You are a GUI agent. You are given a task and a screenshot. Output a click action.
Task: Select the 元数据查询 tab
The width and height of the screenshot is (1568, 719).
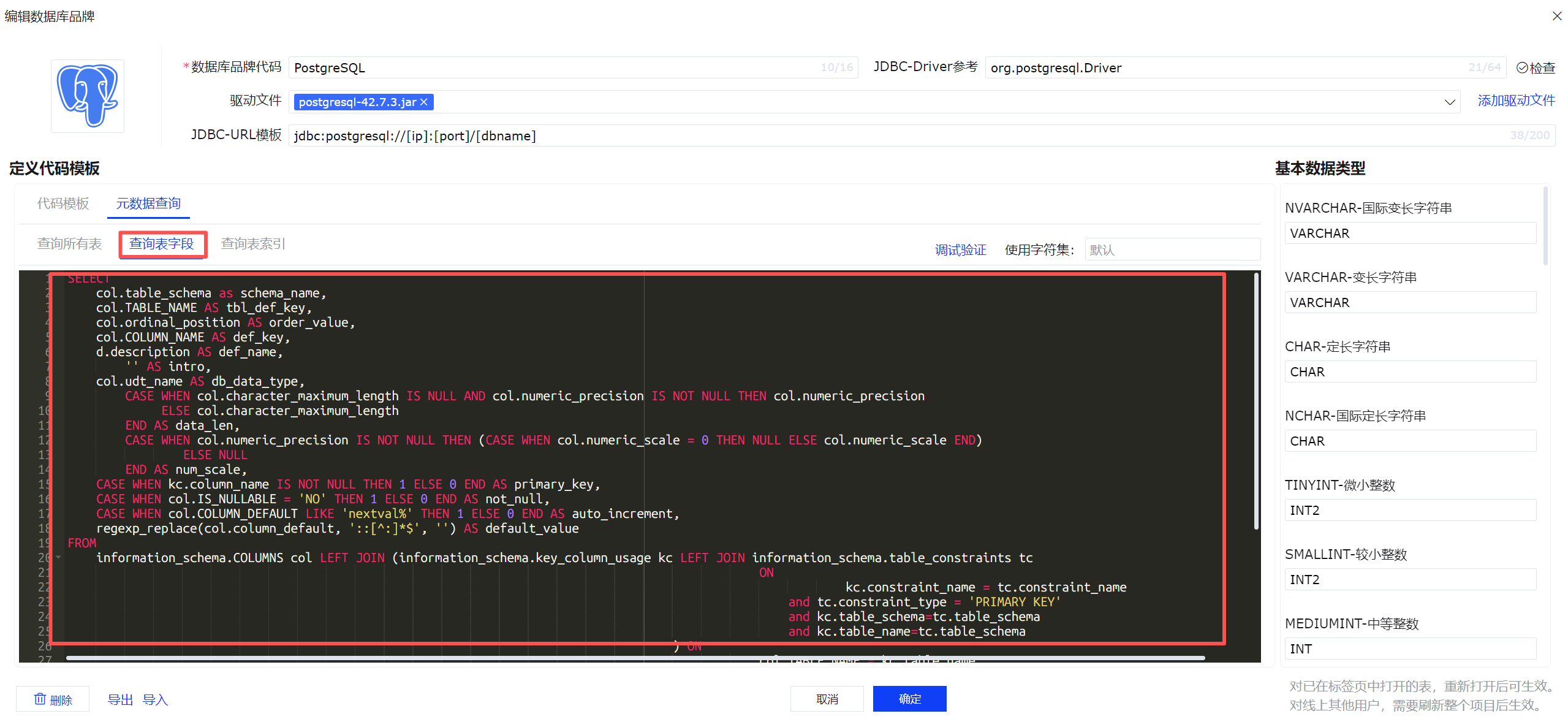(x=148, y=204)
